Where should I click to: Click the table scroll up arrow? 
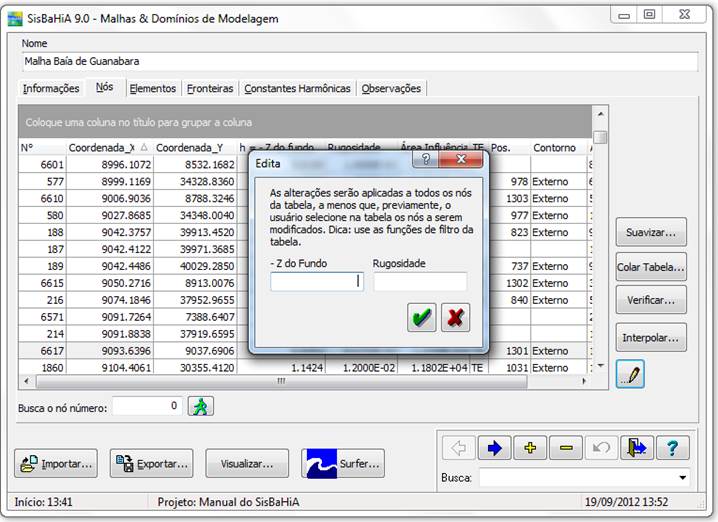(600, 114)
